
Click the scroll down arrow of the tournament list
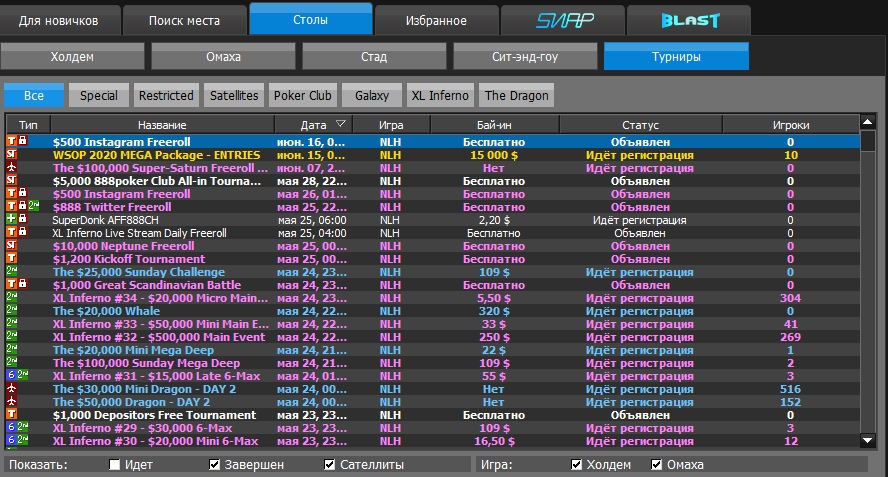pos(868,440)
